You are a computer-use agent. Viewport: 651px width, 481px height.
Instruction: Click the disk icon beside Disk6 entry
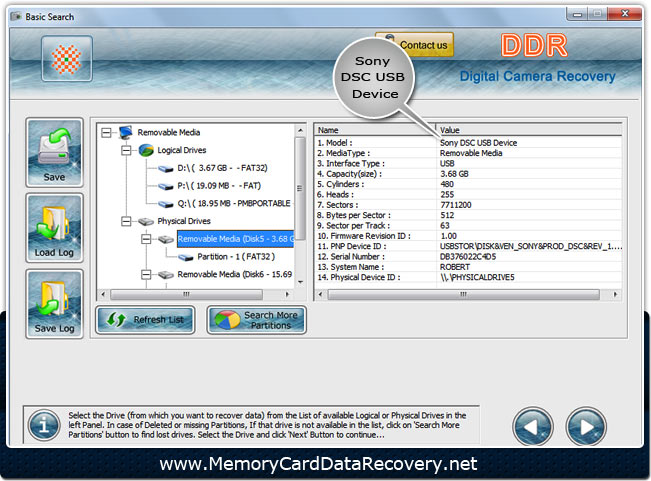tap(166, 275)
